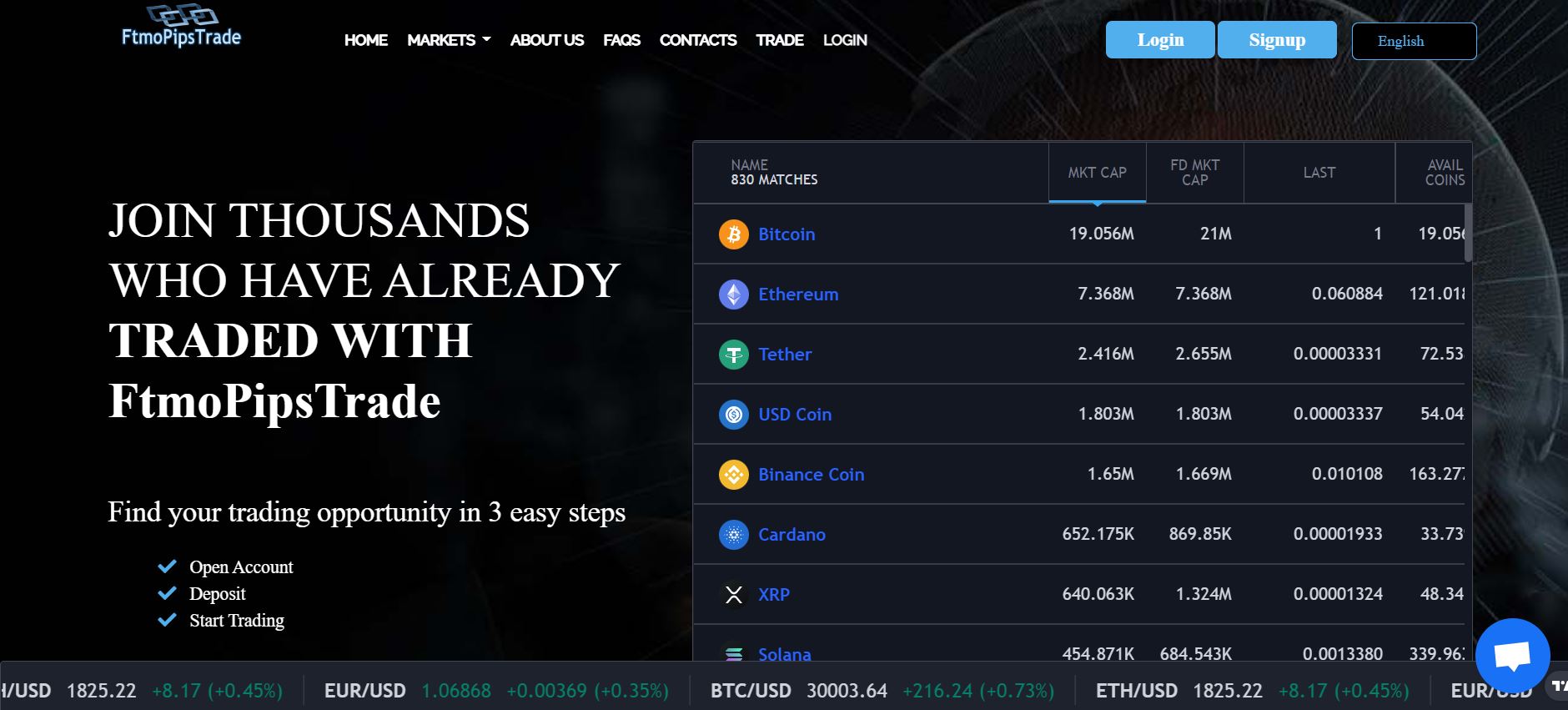Click the Tether coin icon
The height and width of the screenshot is (710, 1568).
pyautogui.click(x=733, y=355)
